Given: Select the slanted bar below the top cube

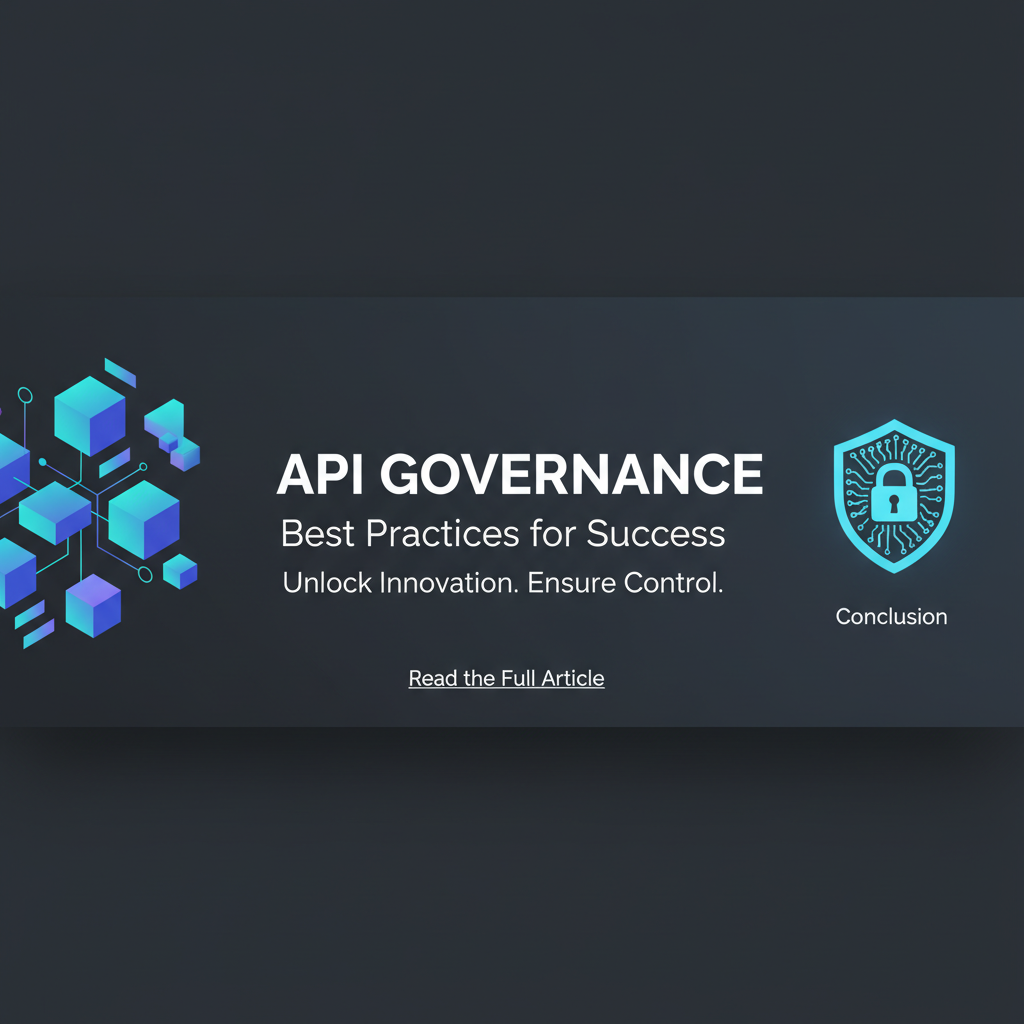Looking at the screenshot, I should tap(114, 463).
